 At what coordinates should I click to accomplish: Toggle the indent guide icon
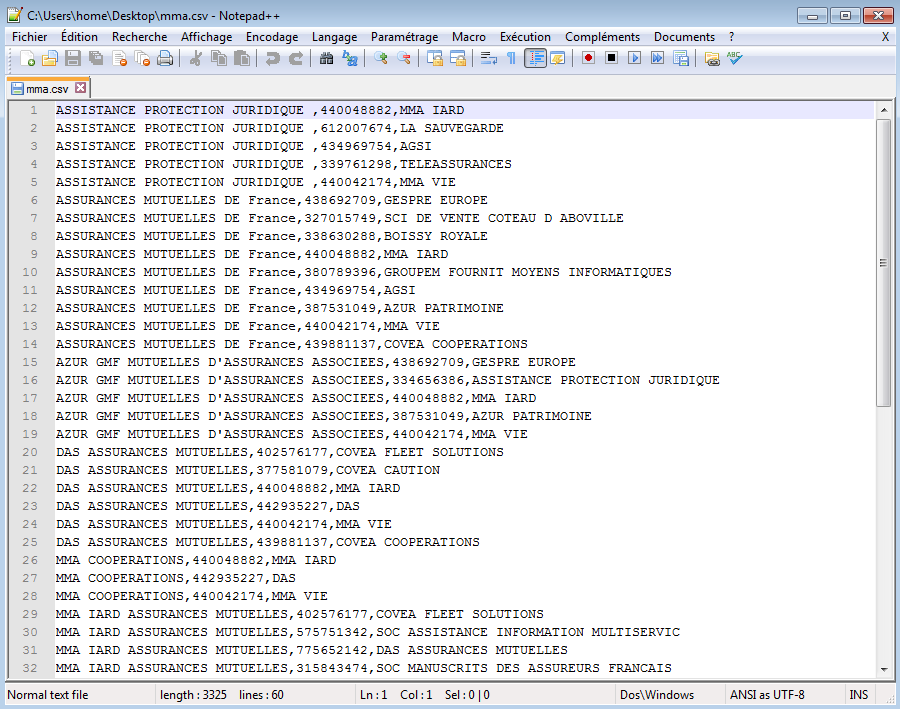(535, 59)
